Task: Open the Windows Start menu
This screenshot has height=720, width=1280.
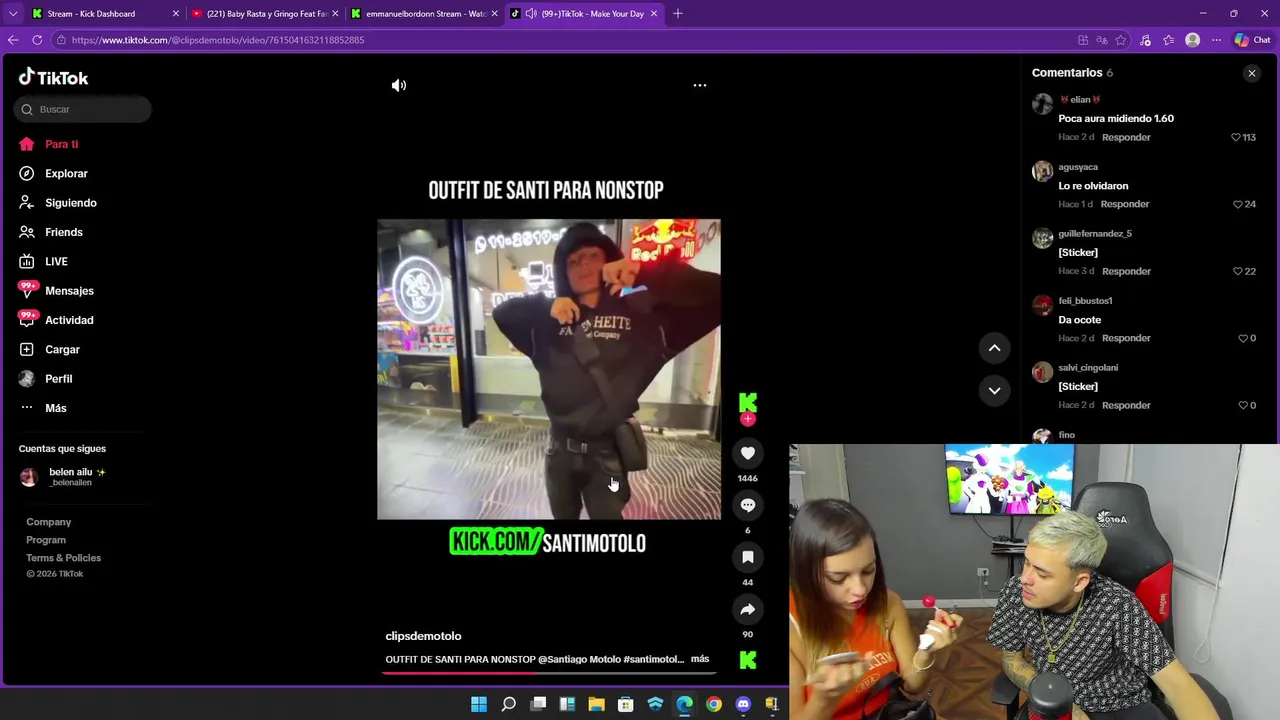Action: [x=479, y=704]
